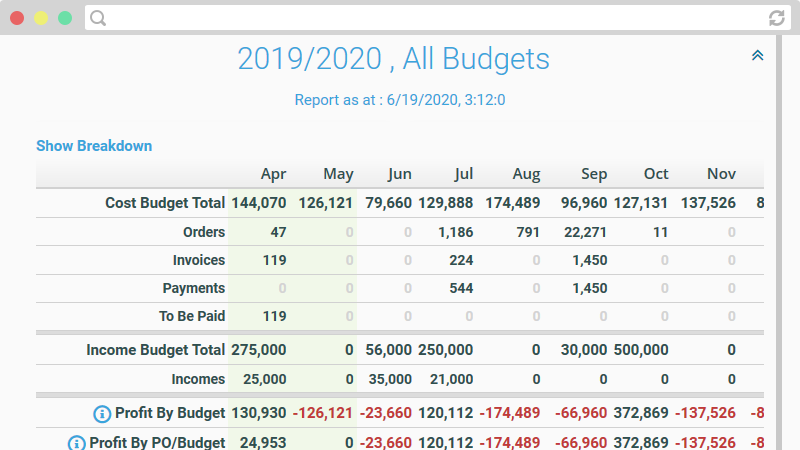Click Cost Budget value 129,888 for Jul

[445, 203]
